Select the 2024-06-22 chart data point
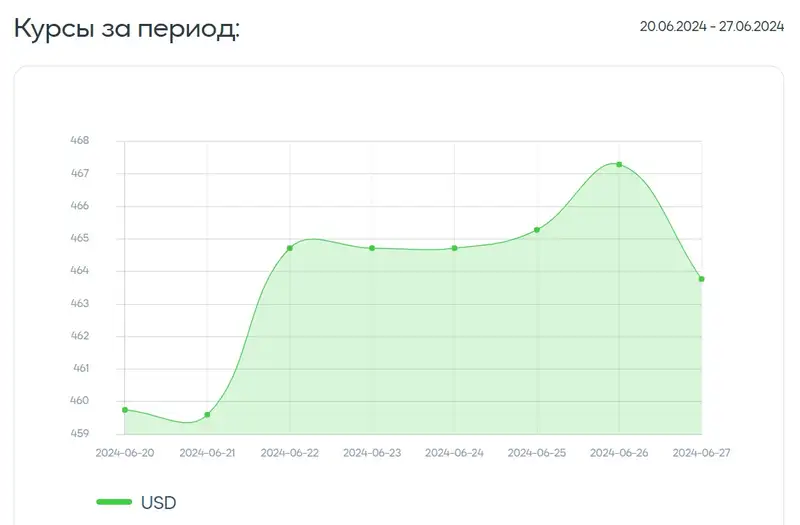The height and width of the screenshot is (525, 800). (290, 248)
